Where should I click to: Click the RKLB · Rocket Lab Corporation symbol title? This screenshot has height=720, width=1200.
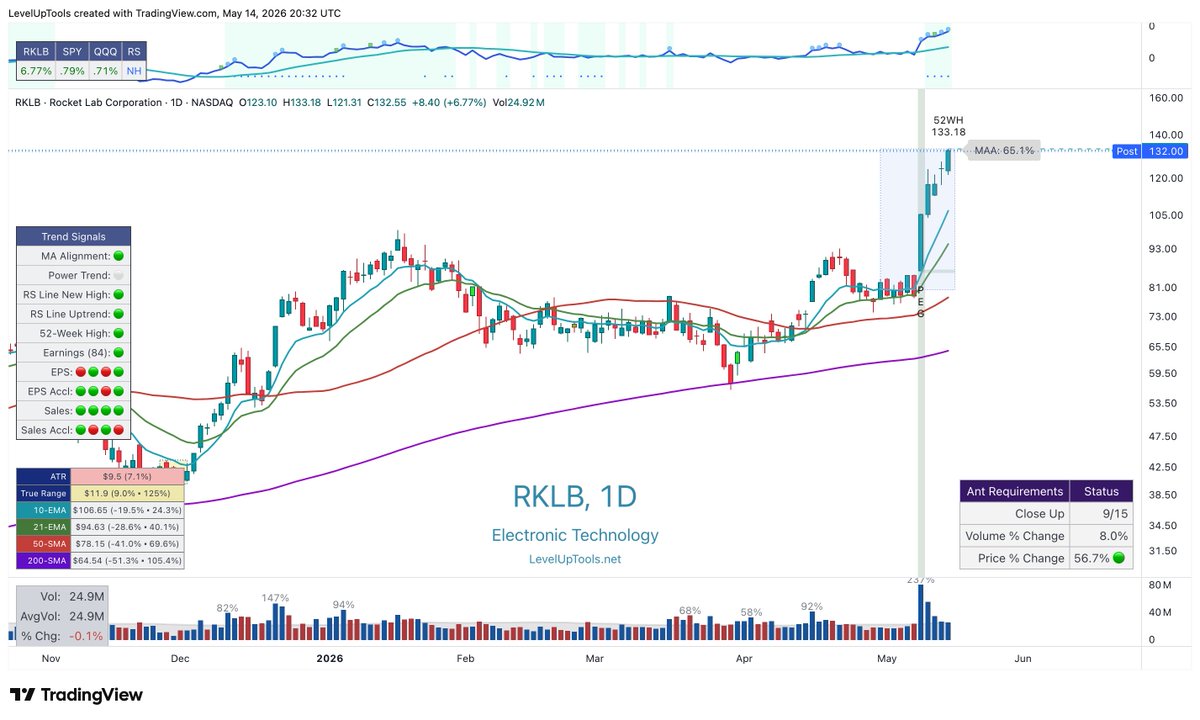[89, 102]
